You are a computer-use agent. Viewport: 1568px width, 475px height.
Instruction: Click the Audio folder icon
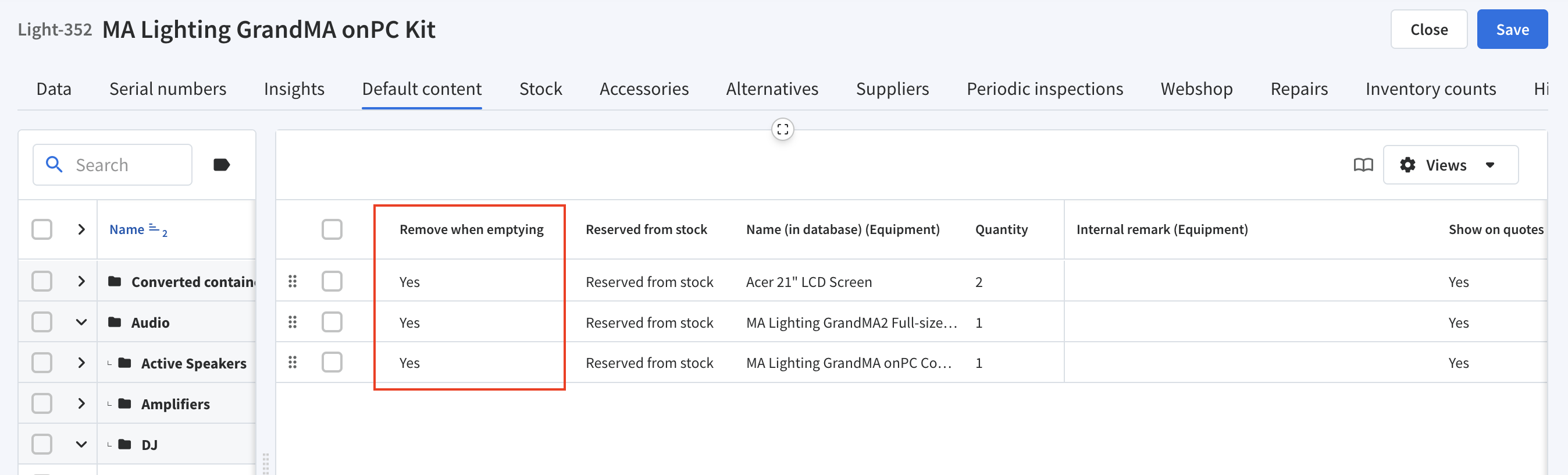point(115,321)
